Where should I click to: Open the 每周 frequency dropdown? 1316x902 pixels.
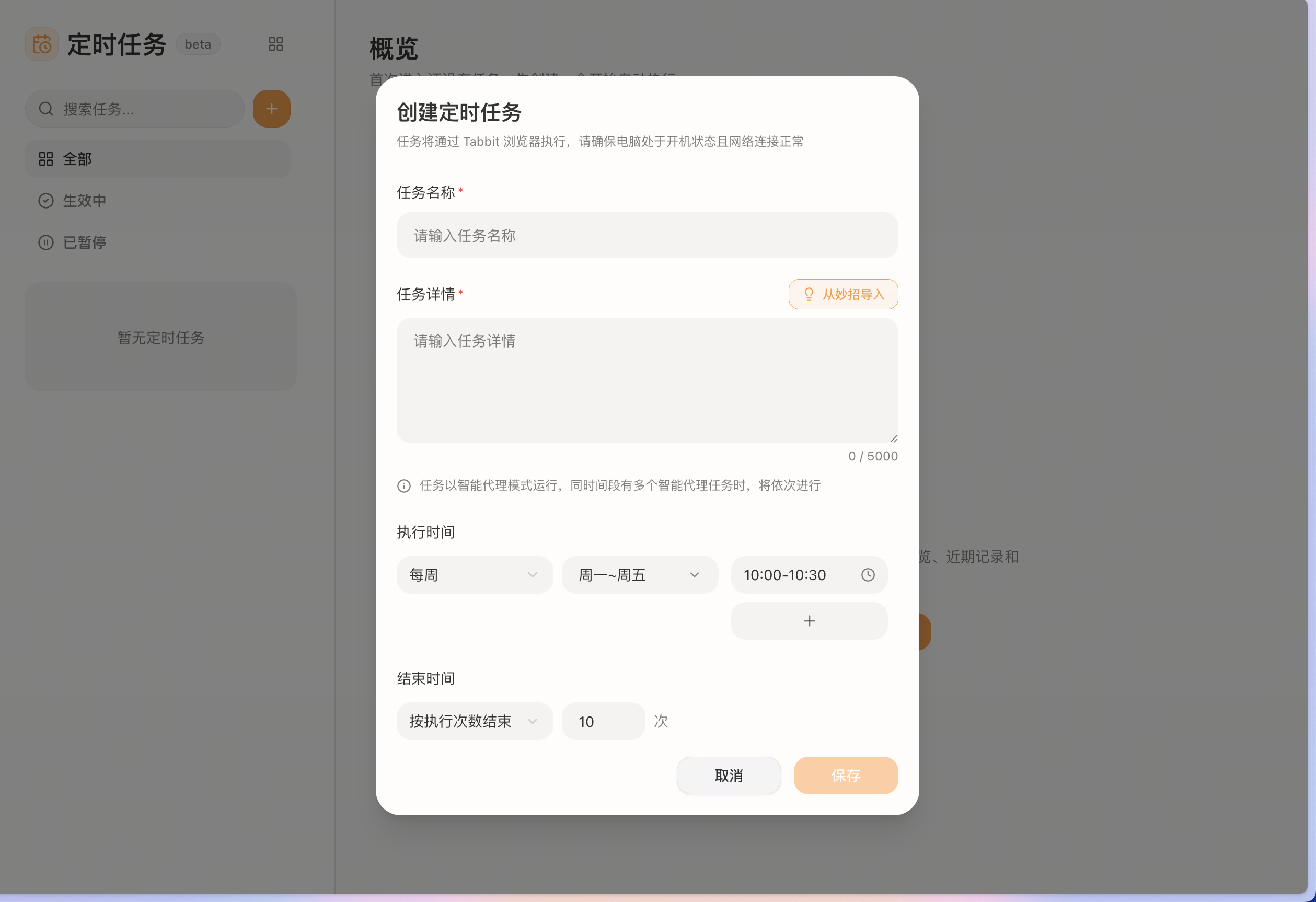(475, 575)
